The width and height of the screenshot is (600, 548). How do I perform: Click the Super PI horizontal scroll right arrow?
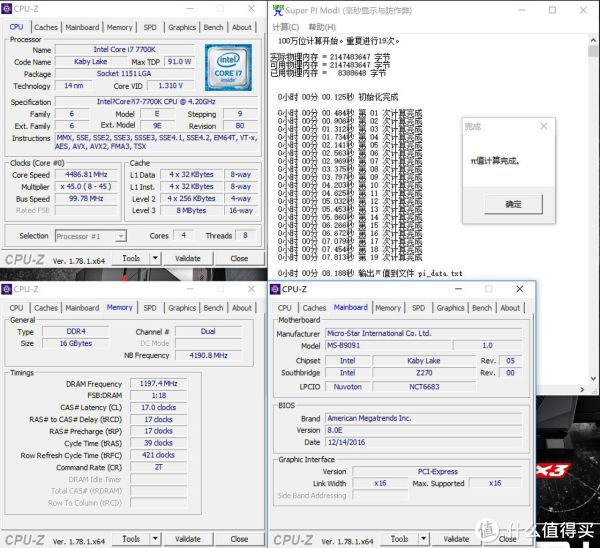582,390
